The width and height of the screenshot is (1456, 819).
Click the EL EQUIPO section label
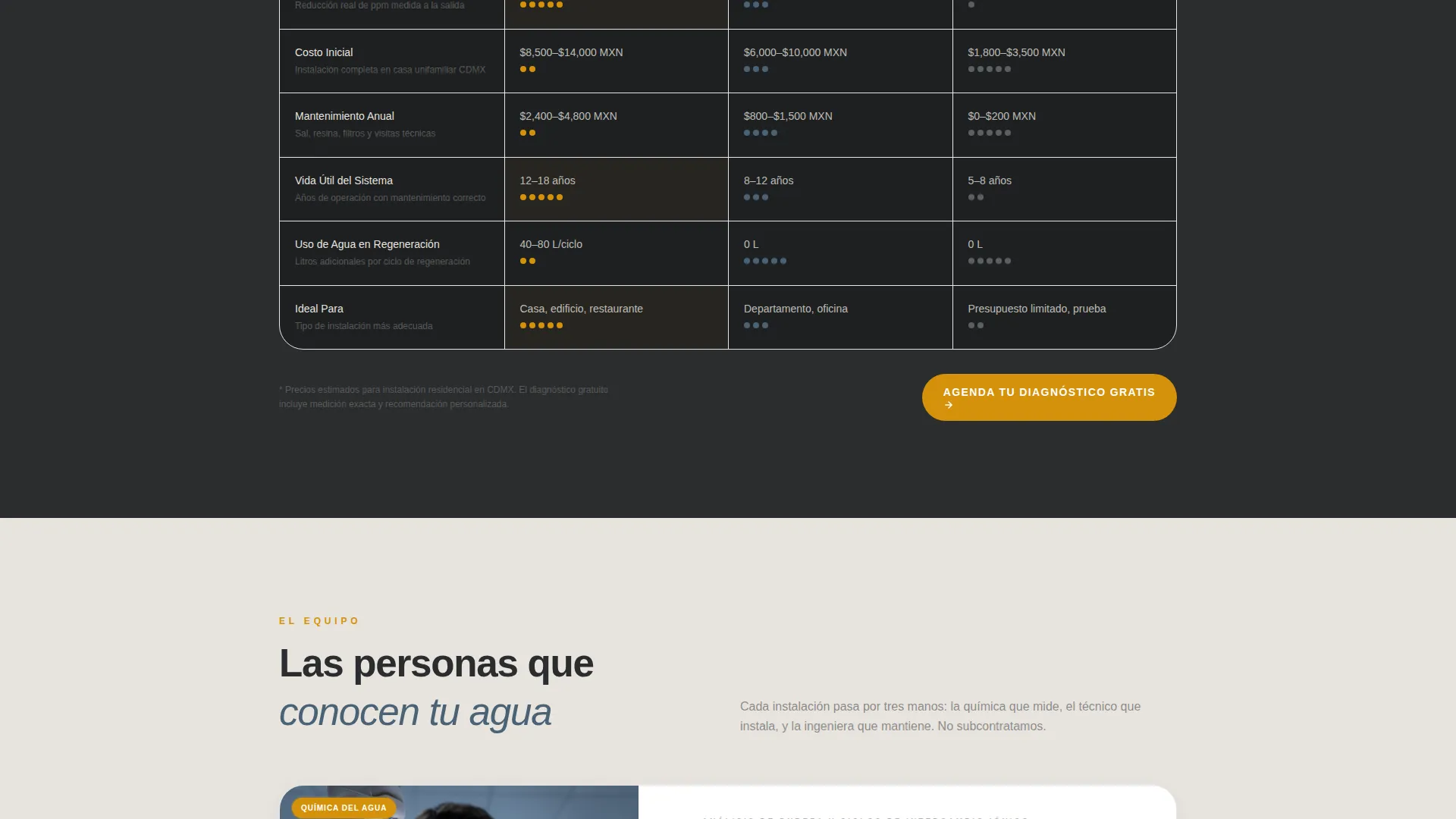click(319, 621)
